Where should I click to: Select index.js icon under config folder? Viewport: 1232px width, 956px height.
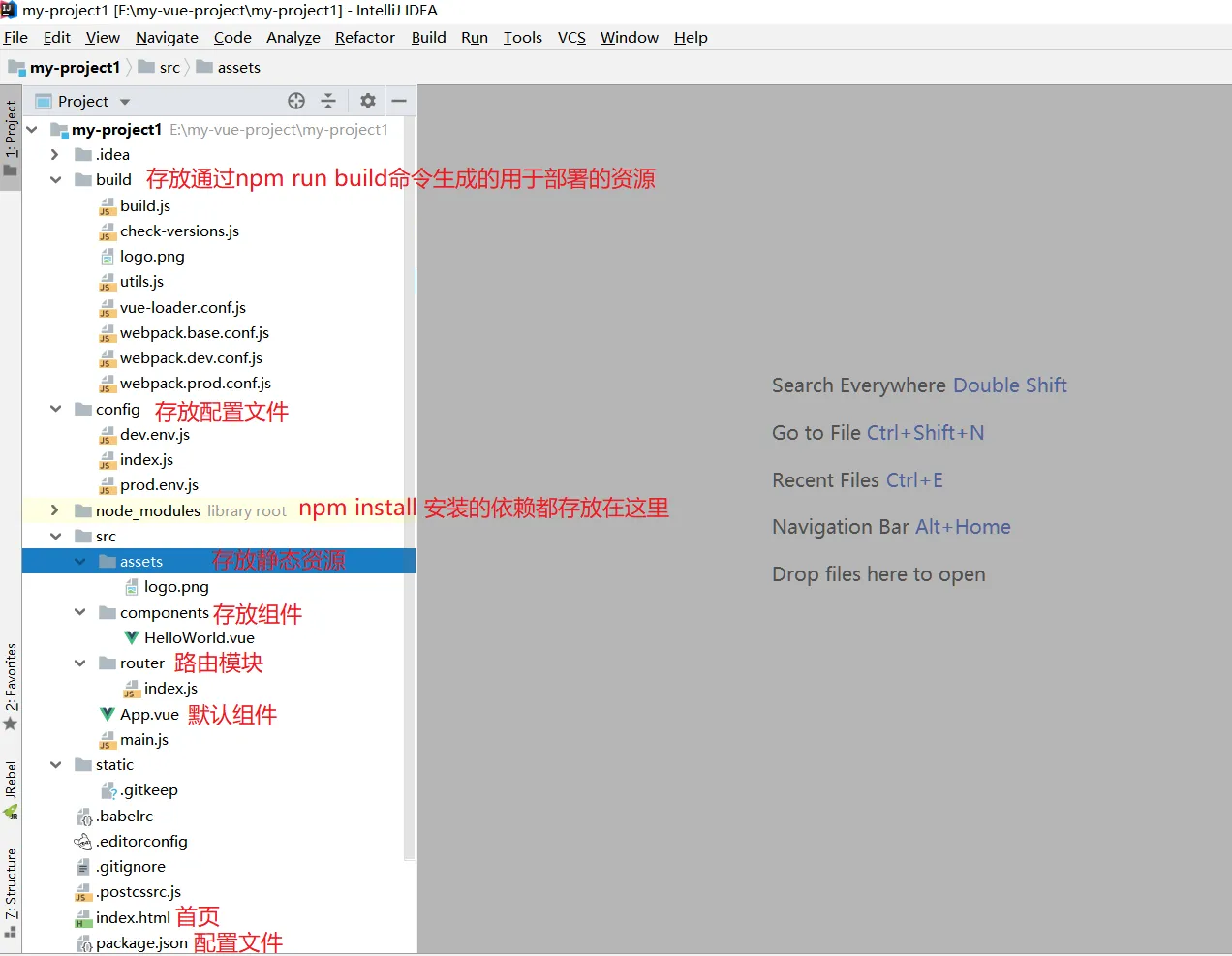(x=108, y=460)
